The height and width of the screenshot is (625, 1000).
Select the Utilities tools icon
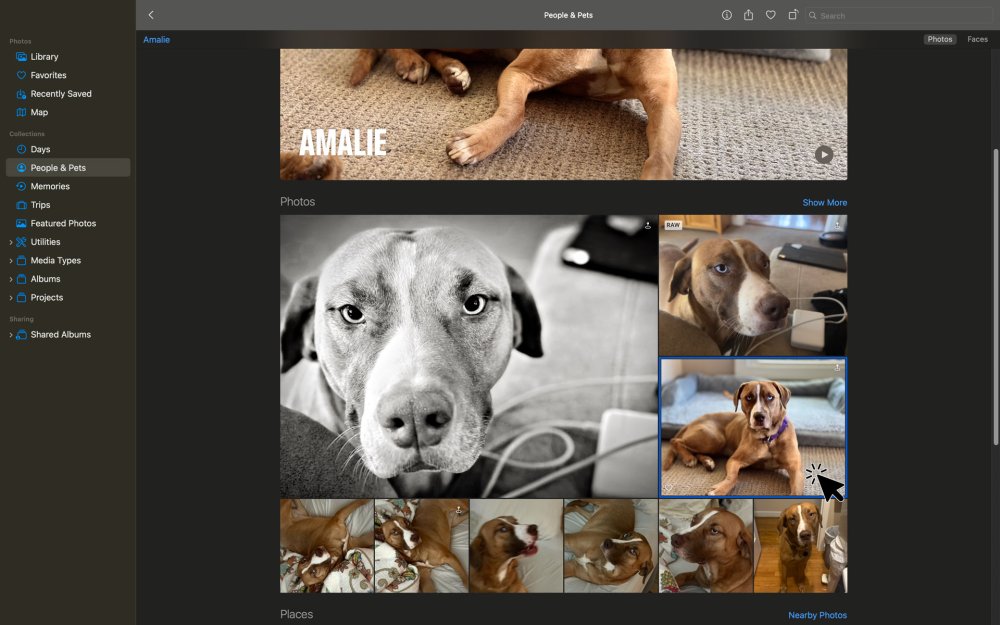pos(21,242)
